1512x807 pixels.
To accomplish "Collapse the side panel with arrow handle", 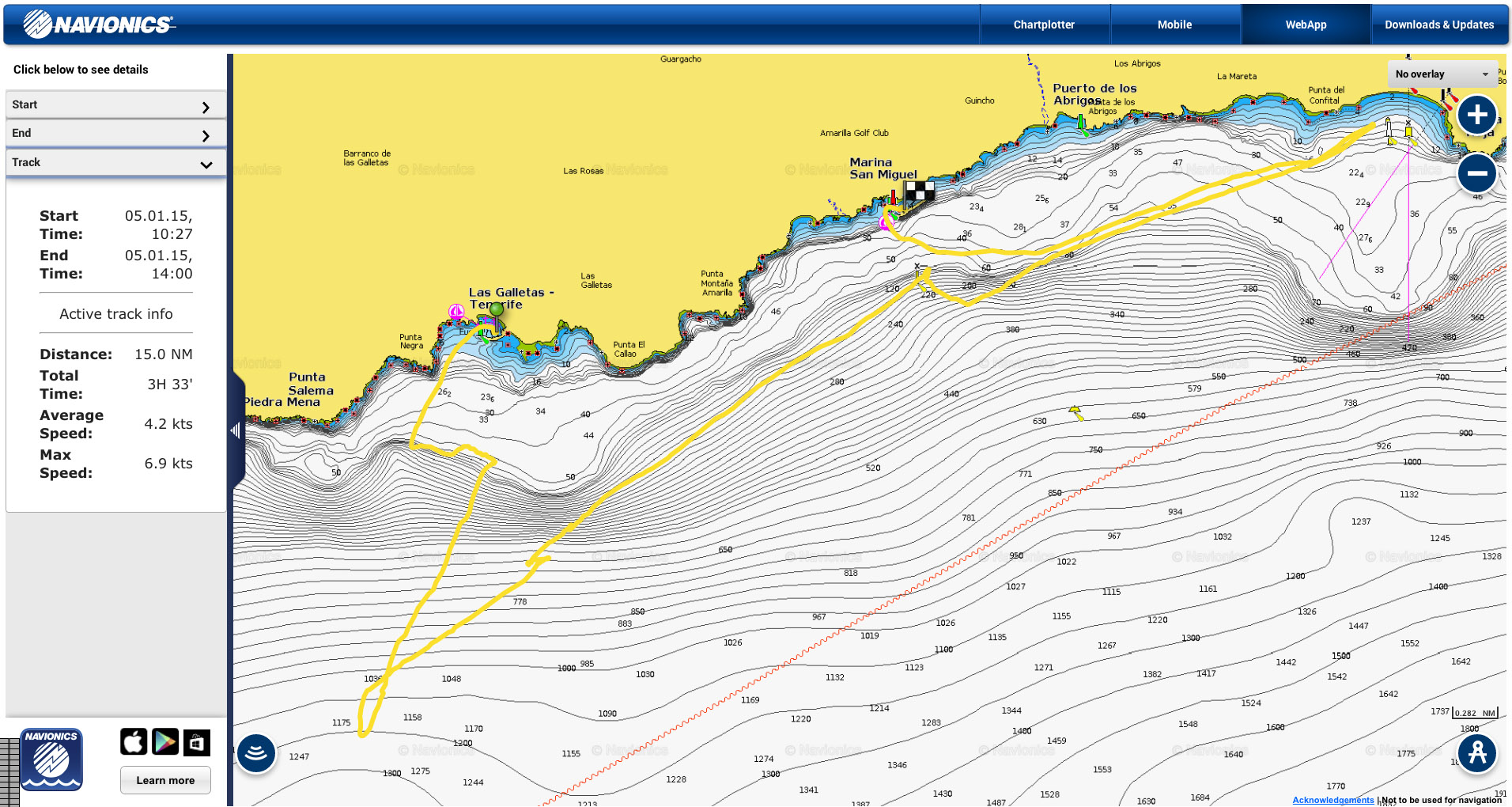I will pyautogui.click(x=236, y=430).
